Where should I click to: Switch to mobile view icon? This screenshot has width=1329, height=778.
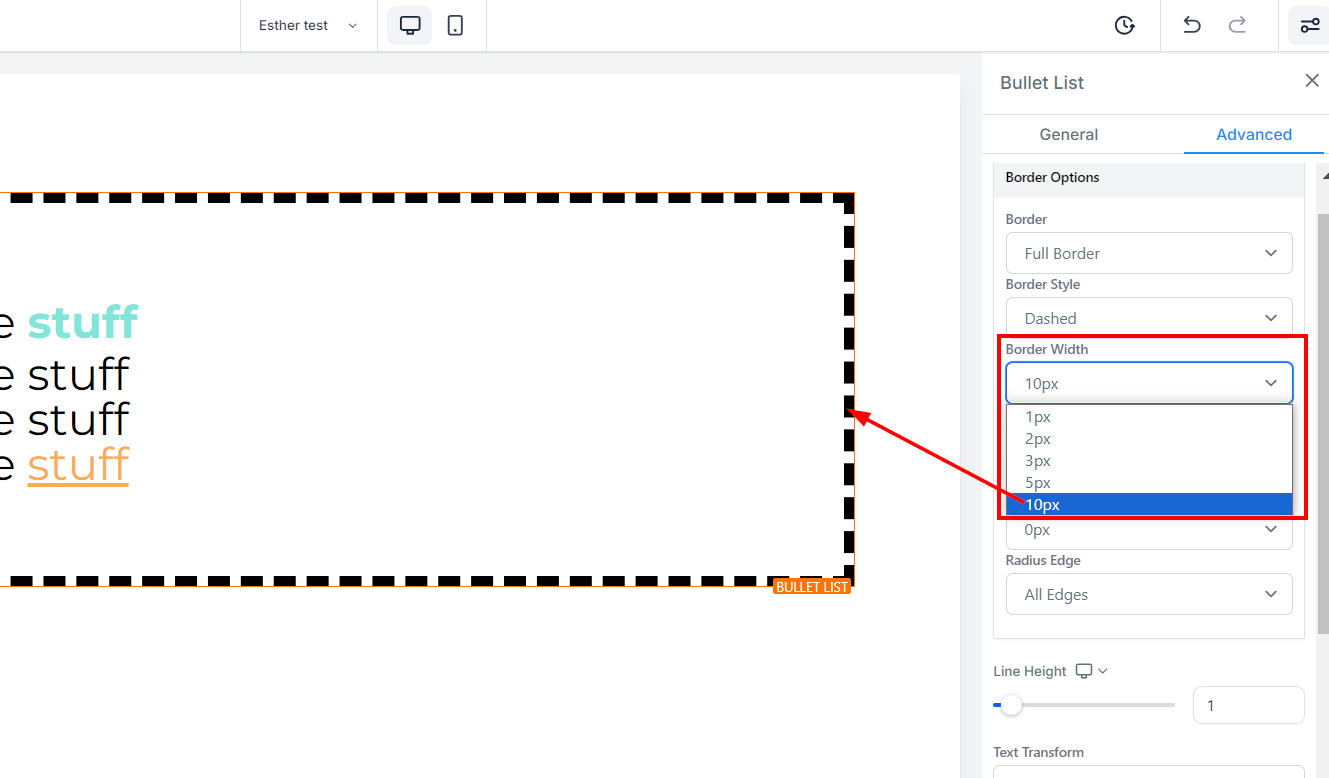(455, 26)
